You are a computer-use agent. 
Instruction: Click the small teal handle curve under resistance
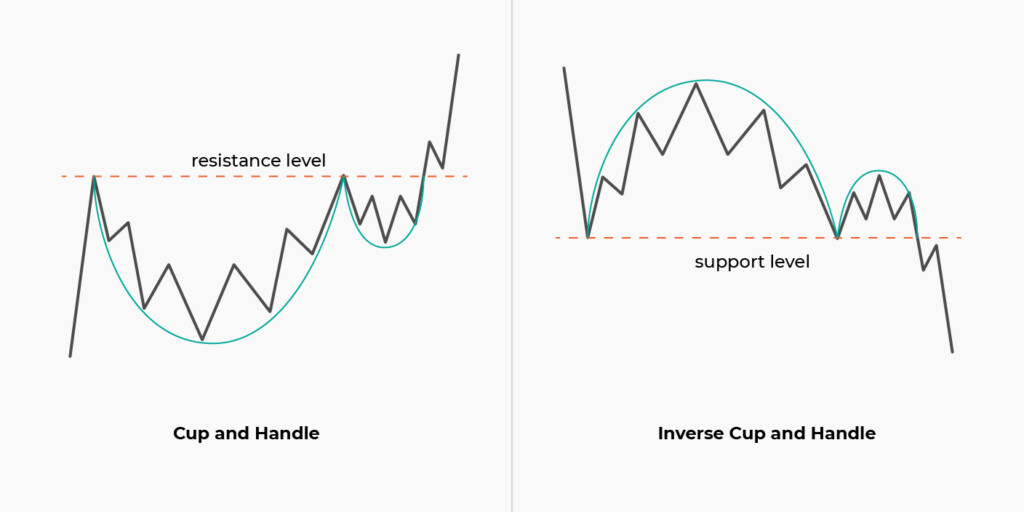[x=385, y=246]
